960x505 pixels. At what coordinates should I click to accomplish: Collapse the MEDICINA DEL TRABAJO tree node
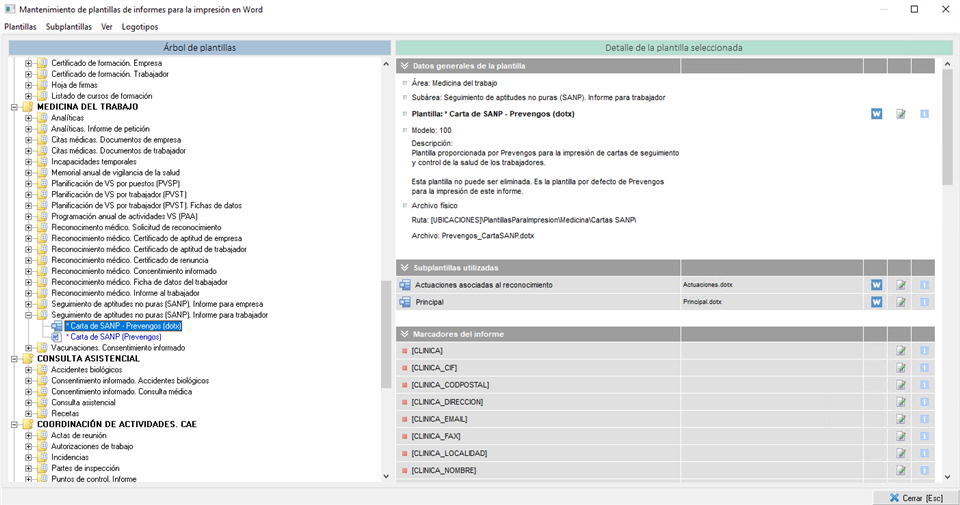[14, 107]
